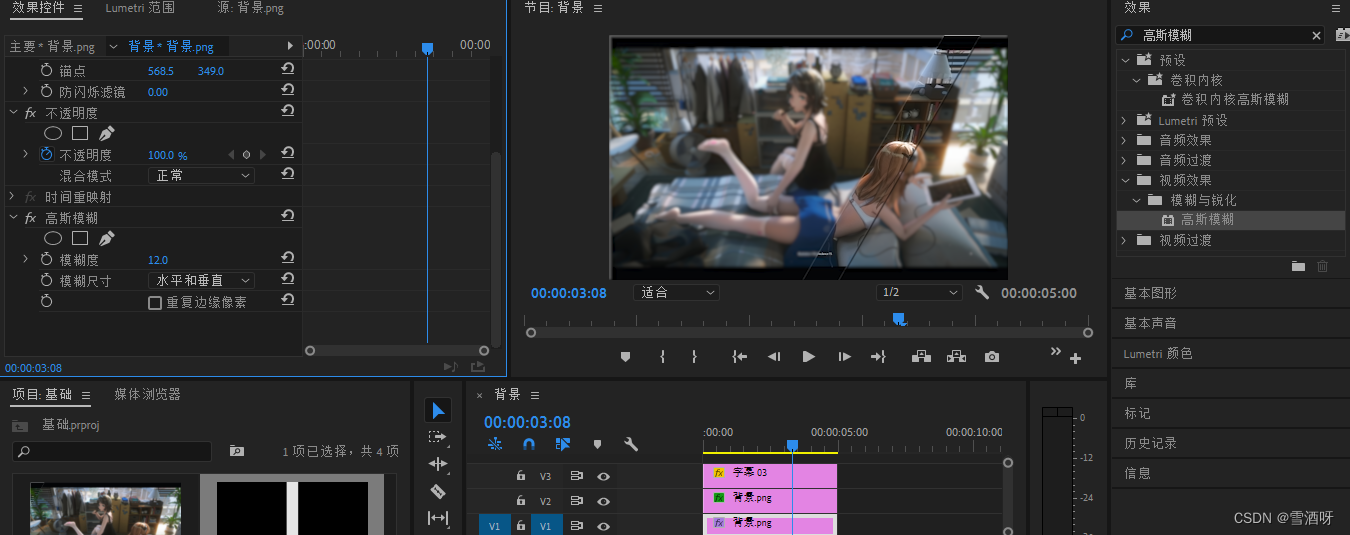Clear the effects search field

pos(1316,35)
